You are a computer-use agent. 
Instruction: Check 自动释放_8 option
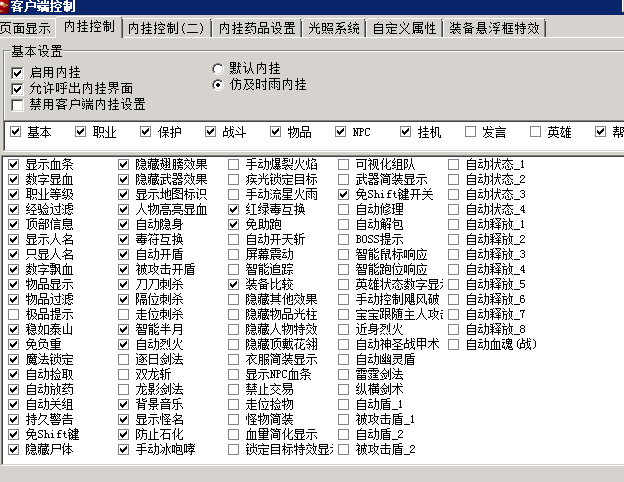click(x=453, y=330)
